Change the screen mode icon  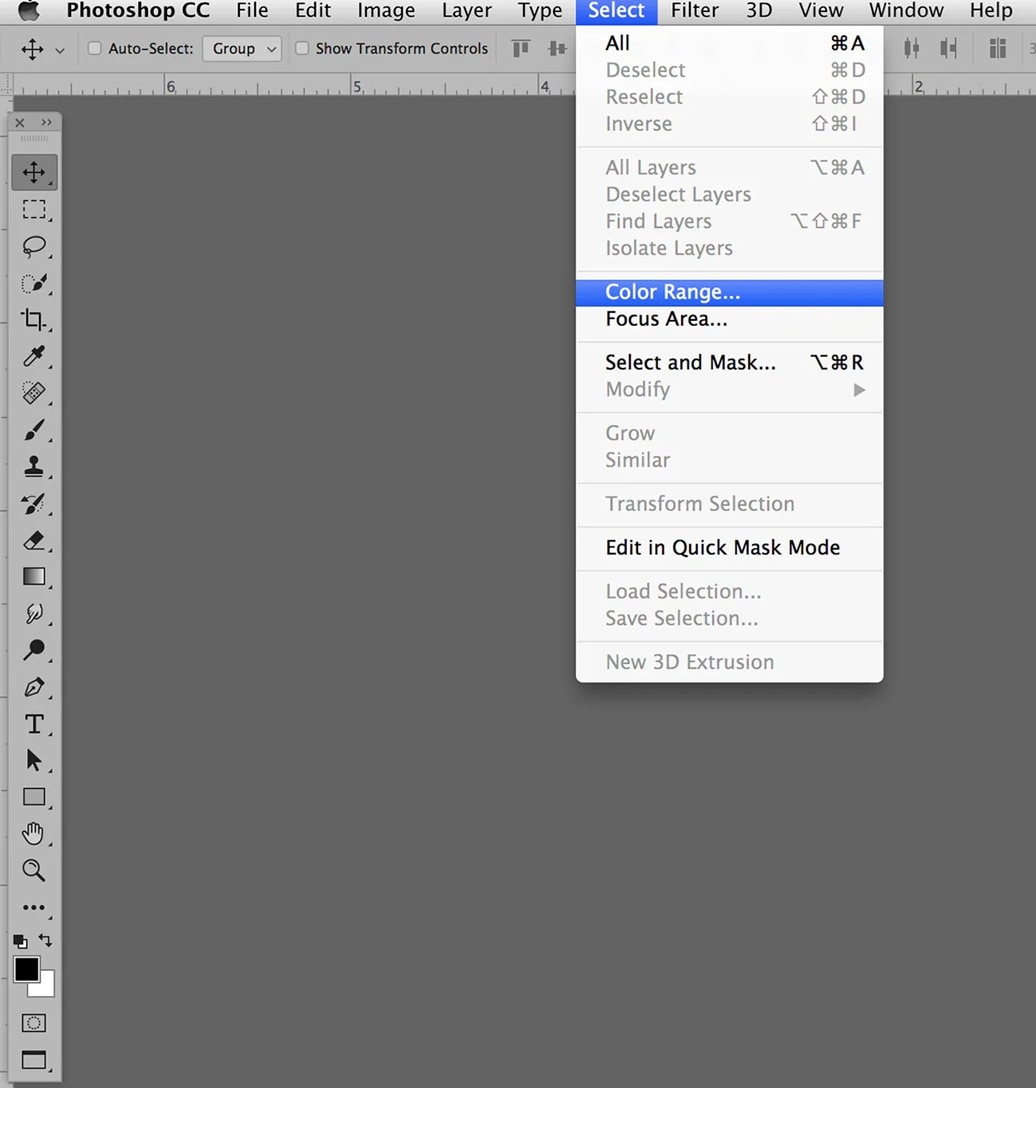pyautogui.click(x=34, y=1060)
